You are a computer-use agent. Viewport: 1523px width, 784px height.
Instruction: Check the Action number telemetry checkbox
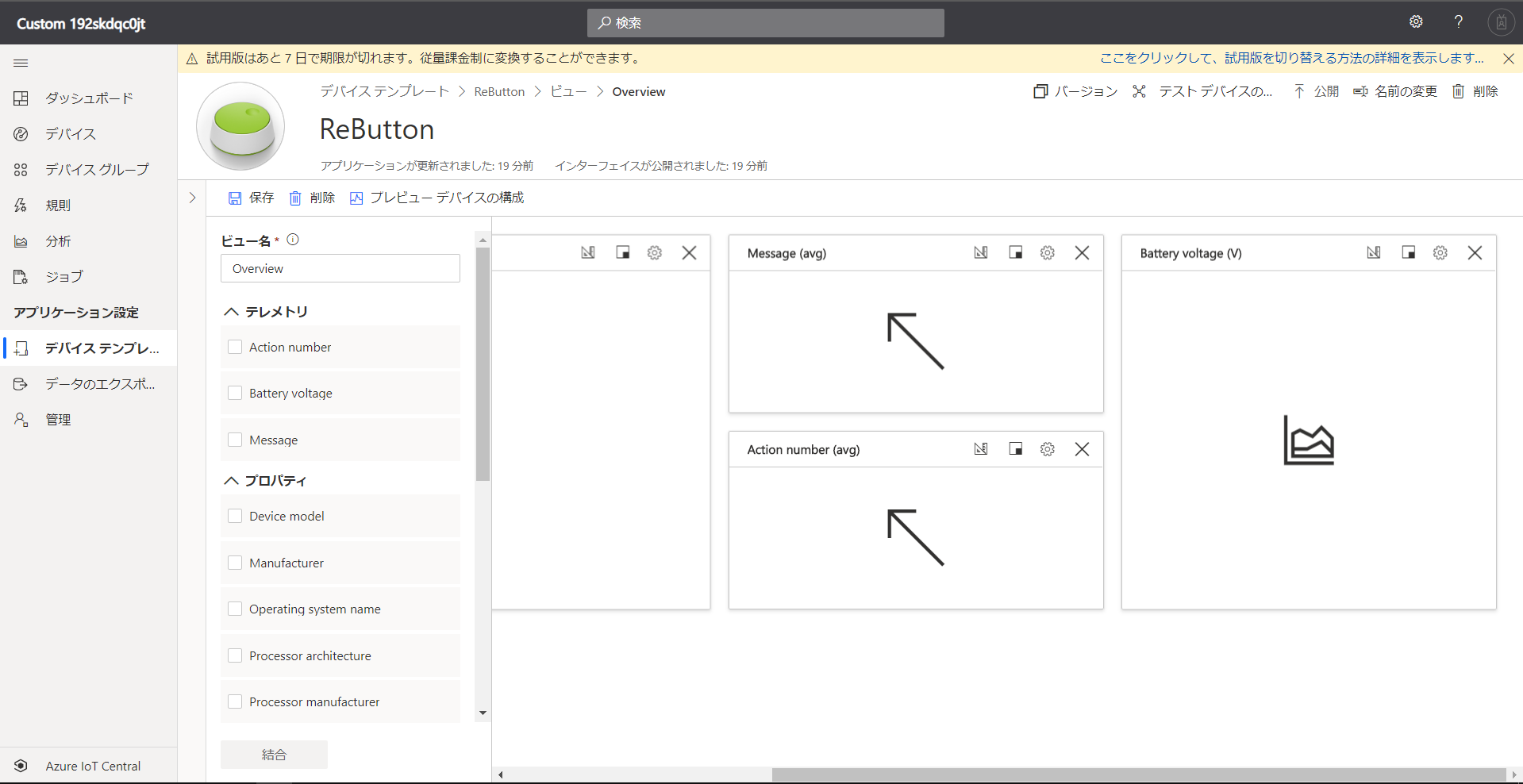235,347
